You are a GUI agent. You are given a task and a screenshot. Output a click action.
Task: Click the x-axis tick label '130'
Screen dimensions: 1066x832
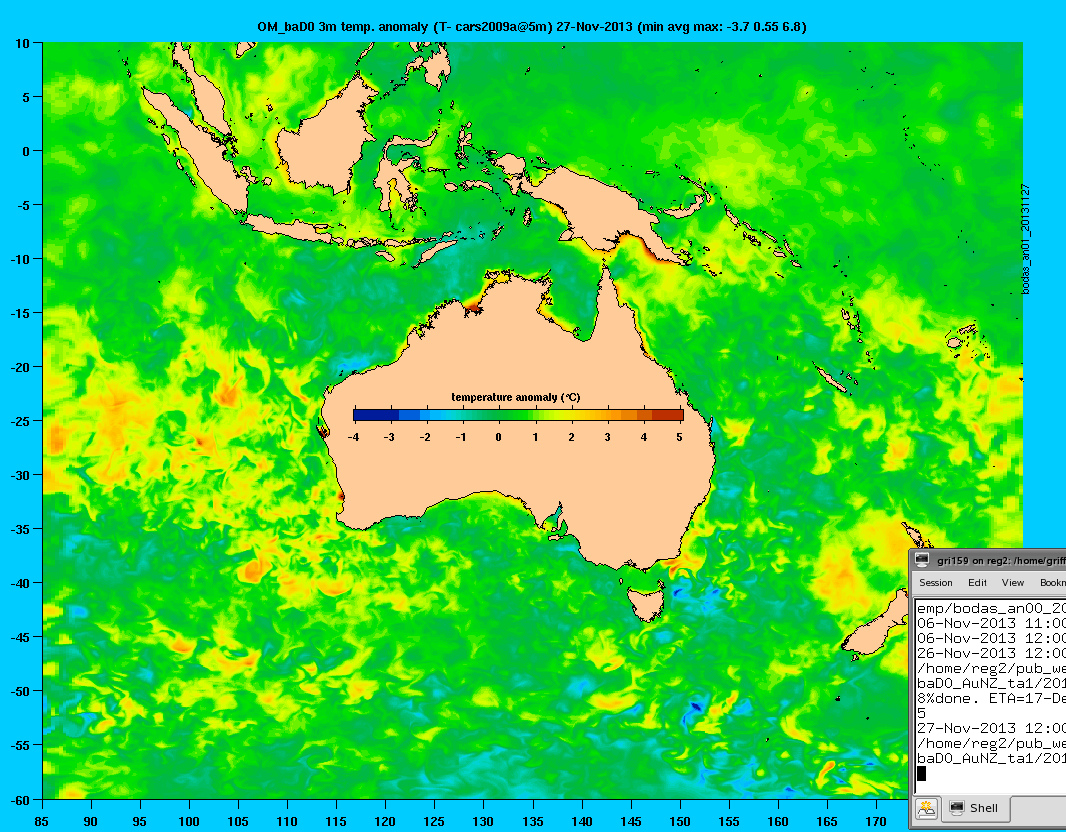483,821
